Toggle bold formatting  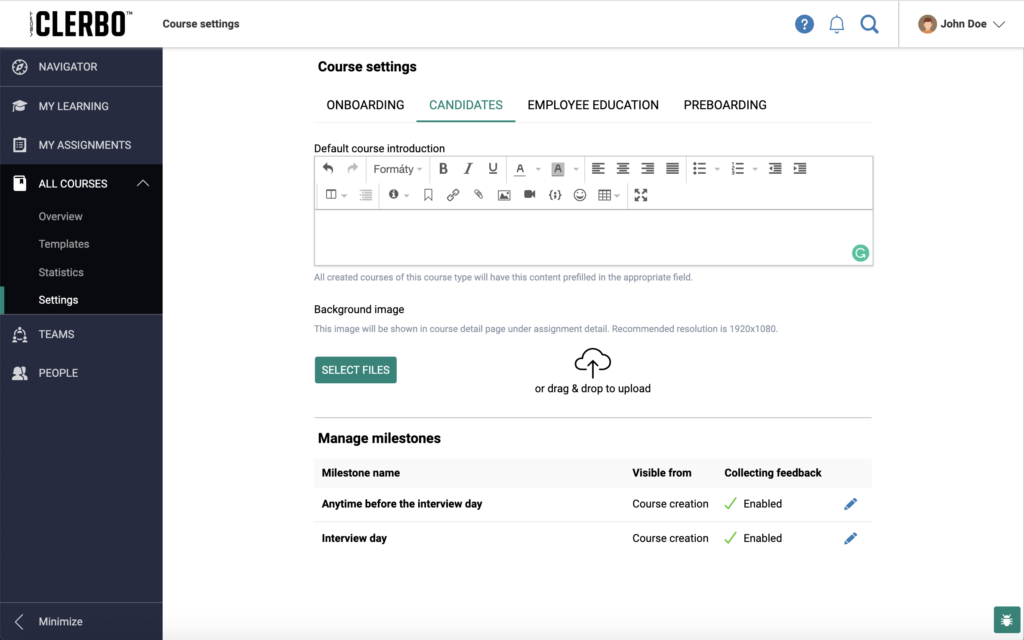(x=443, y=168)
